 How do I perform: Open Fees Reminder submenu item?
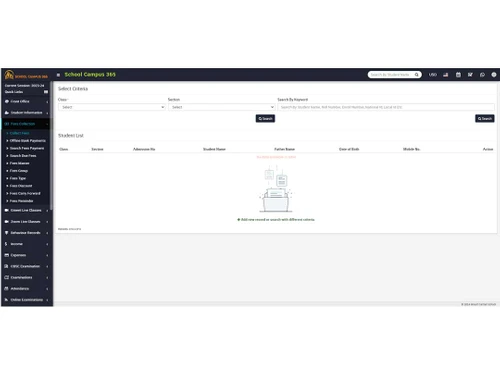(x=21, y=201)
